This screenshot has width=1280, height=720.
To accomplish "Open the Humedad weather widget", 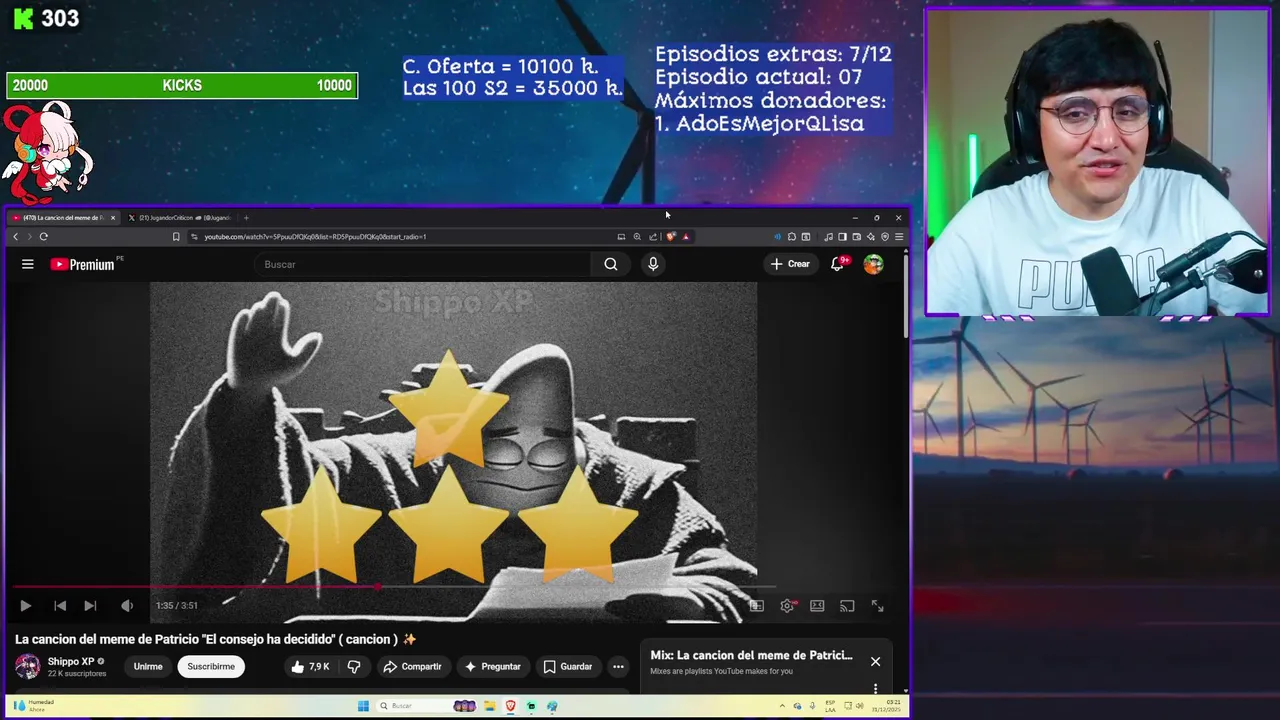I will coord(35,705).
